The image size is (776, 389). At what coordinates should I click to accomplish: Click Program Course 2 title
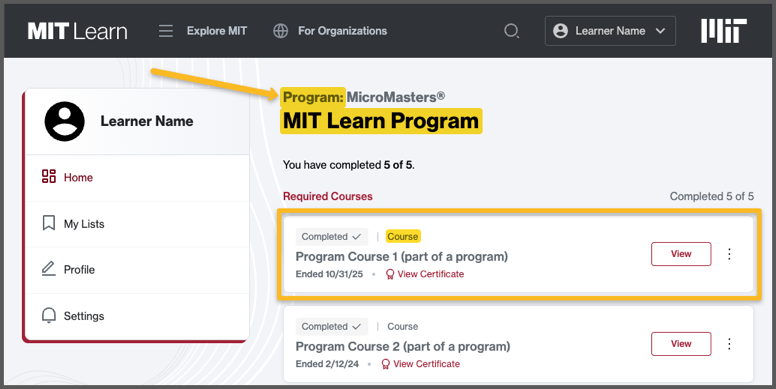(x=403, y=347)
